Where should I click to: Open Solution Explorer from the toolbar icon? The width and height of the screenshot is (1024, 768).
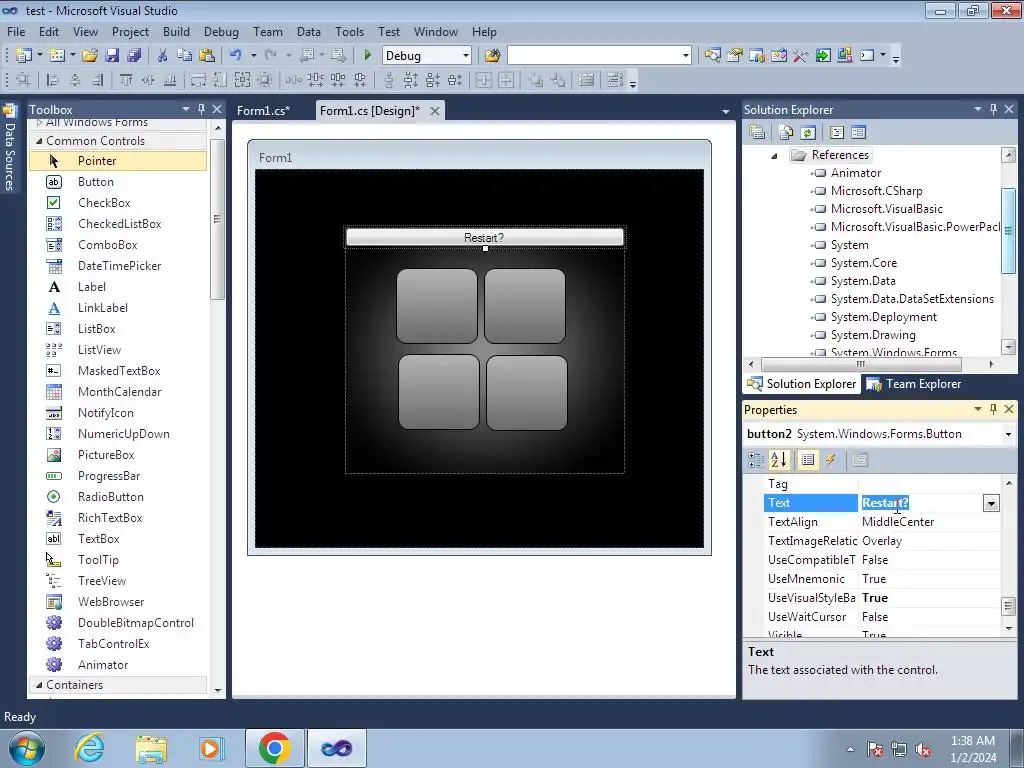(x=712, y=56)
